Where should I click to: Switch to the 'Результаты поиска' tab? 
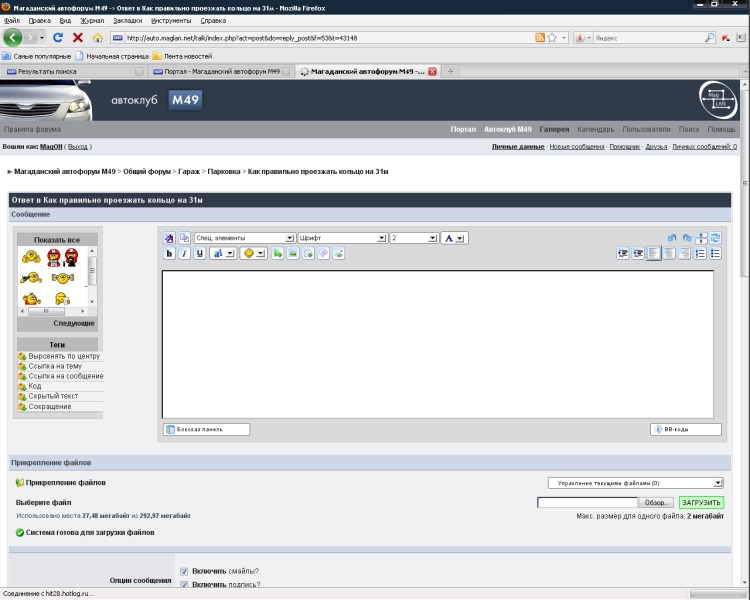point(70,72)
